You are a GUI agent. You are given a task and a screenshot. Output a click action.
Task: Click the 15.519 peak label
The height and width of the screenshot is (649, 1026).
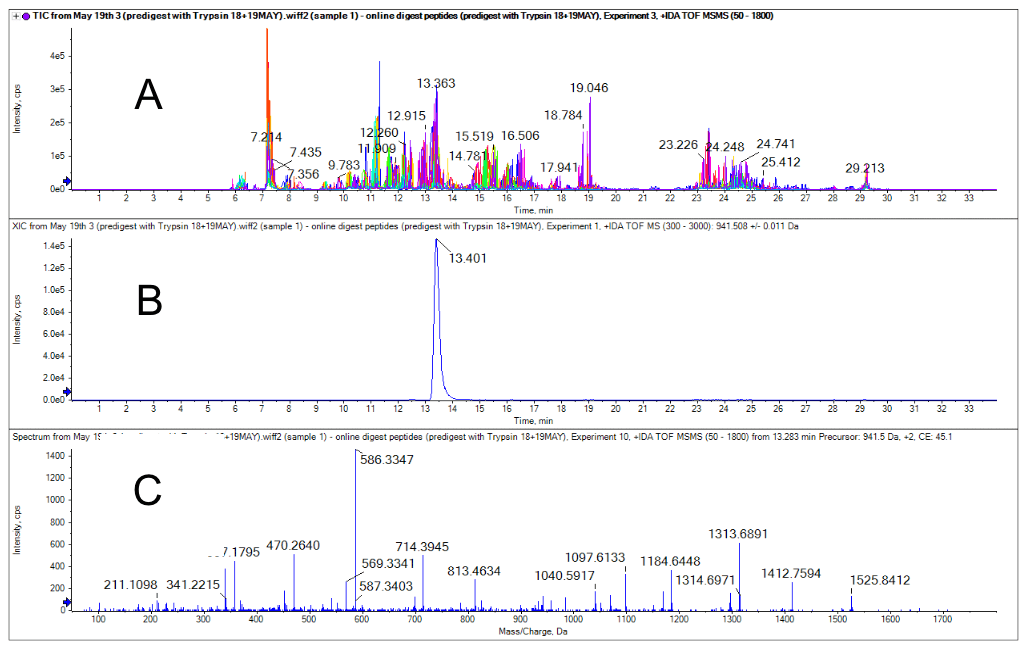click(474, 136)
